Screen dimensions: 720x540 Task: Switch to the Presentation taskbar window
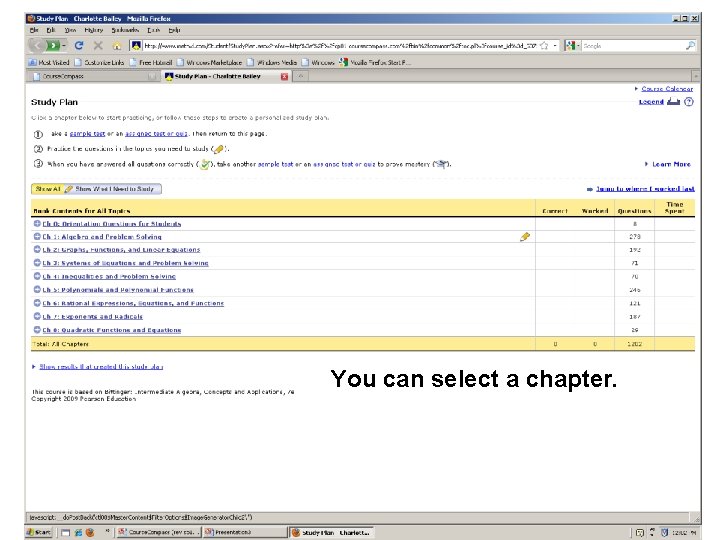click(x=246, y=532)
